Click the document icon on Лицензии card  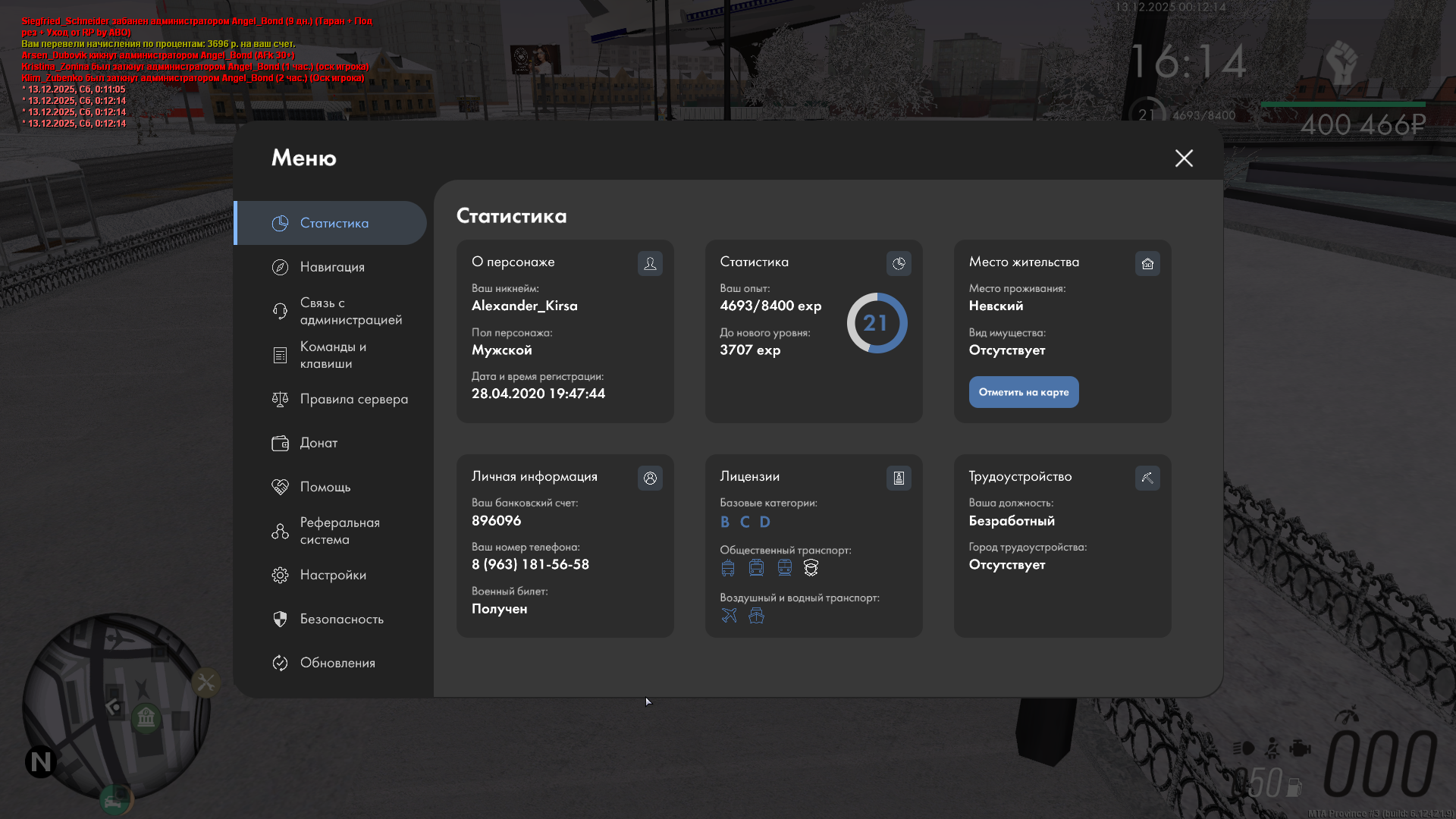coord(899,478)
